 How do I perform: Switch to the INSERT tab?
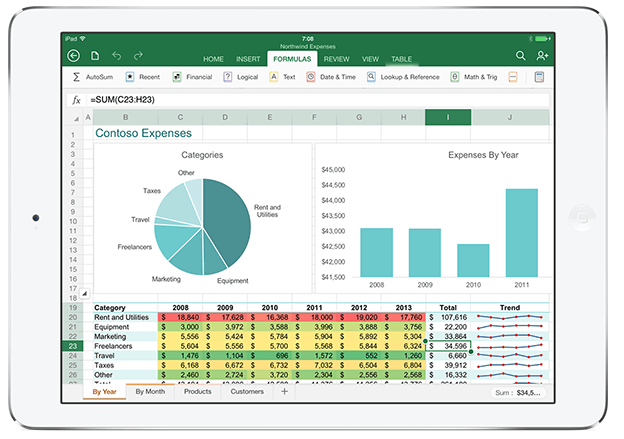pyautogui.click(x=248, y=59)
